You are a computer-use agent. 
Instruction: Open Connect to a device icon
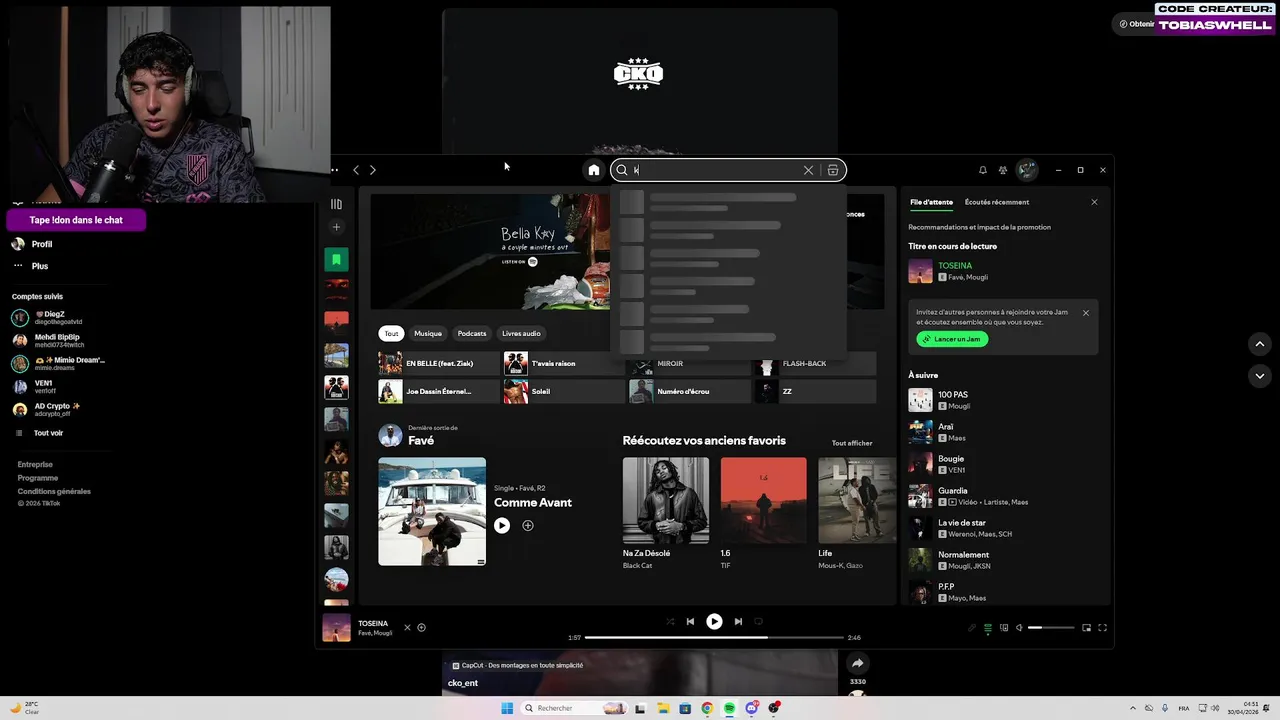tap(1004, 628)
